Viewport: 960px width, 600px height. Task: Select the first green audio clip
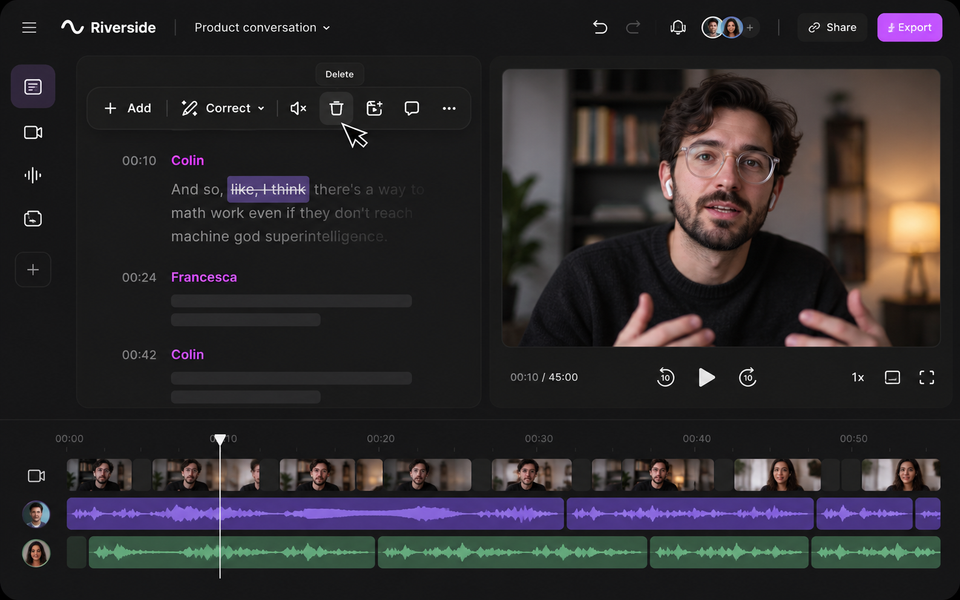(x=231, y=552)
